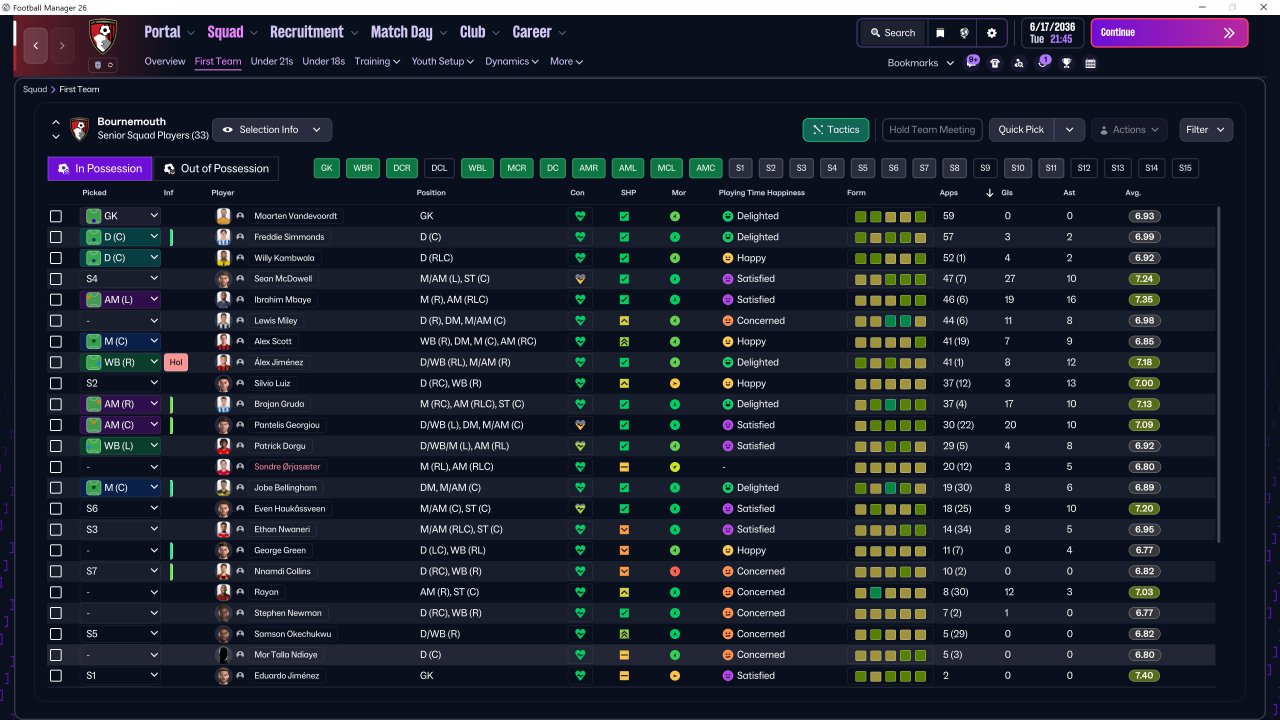Viewport: 1280px width, 720px height.
Task: Open the bookmark icon next to Search
Action: pyautogui.click(x=940, y=33)
